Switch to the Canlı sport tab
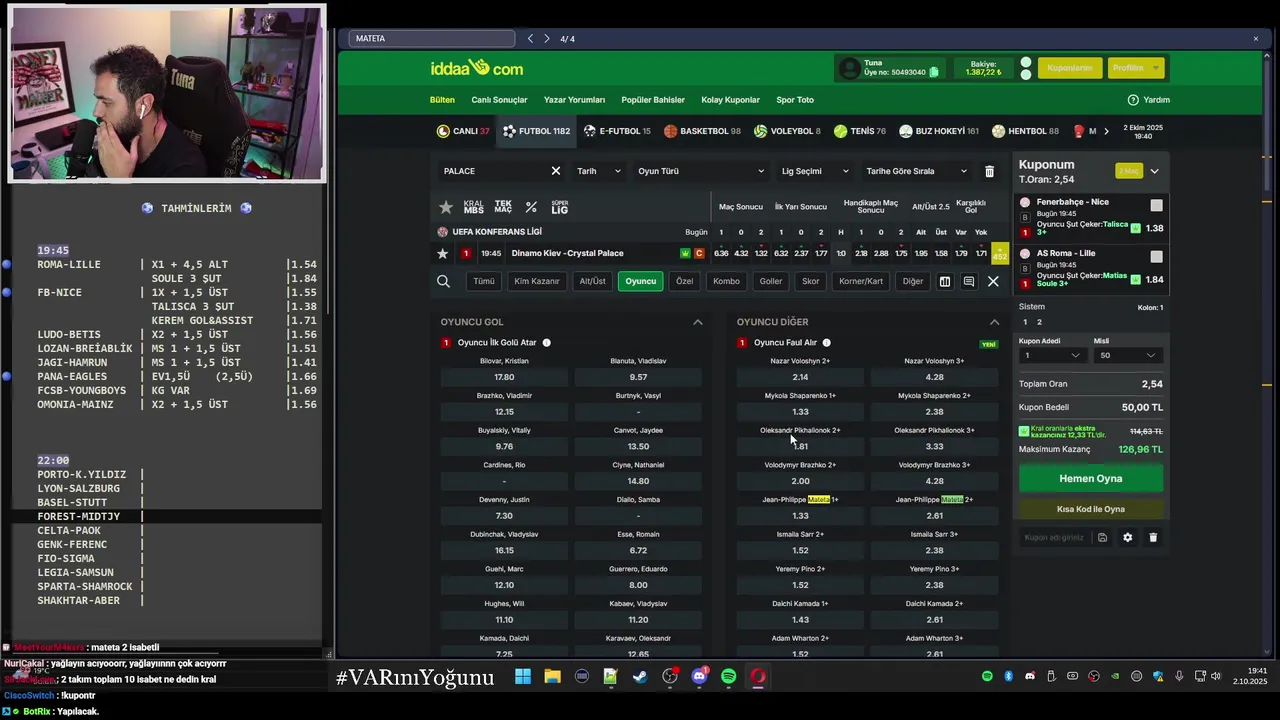Image resolution: width=1280 pixels, height=720 pixels. pyautogui.click(x=463, y=131)
